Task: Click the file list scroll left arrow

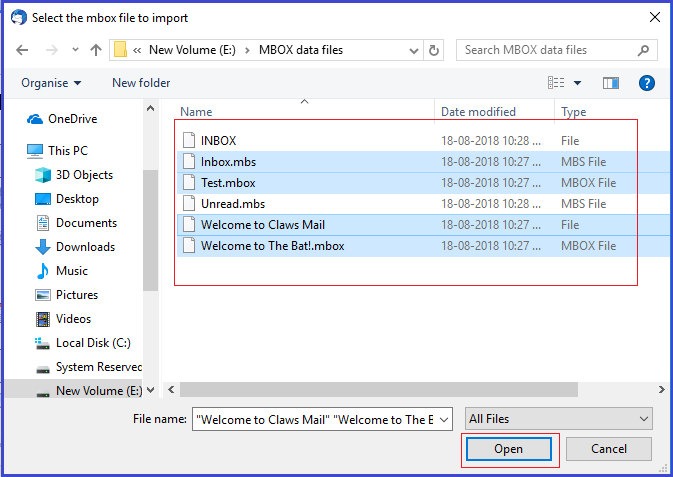Action: click(x=171, y=390)
